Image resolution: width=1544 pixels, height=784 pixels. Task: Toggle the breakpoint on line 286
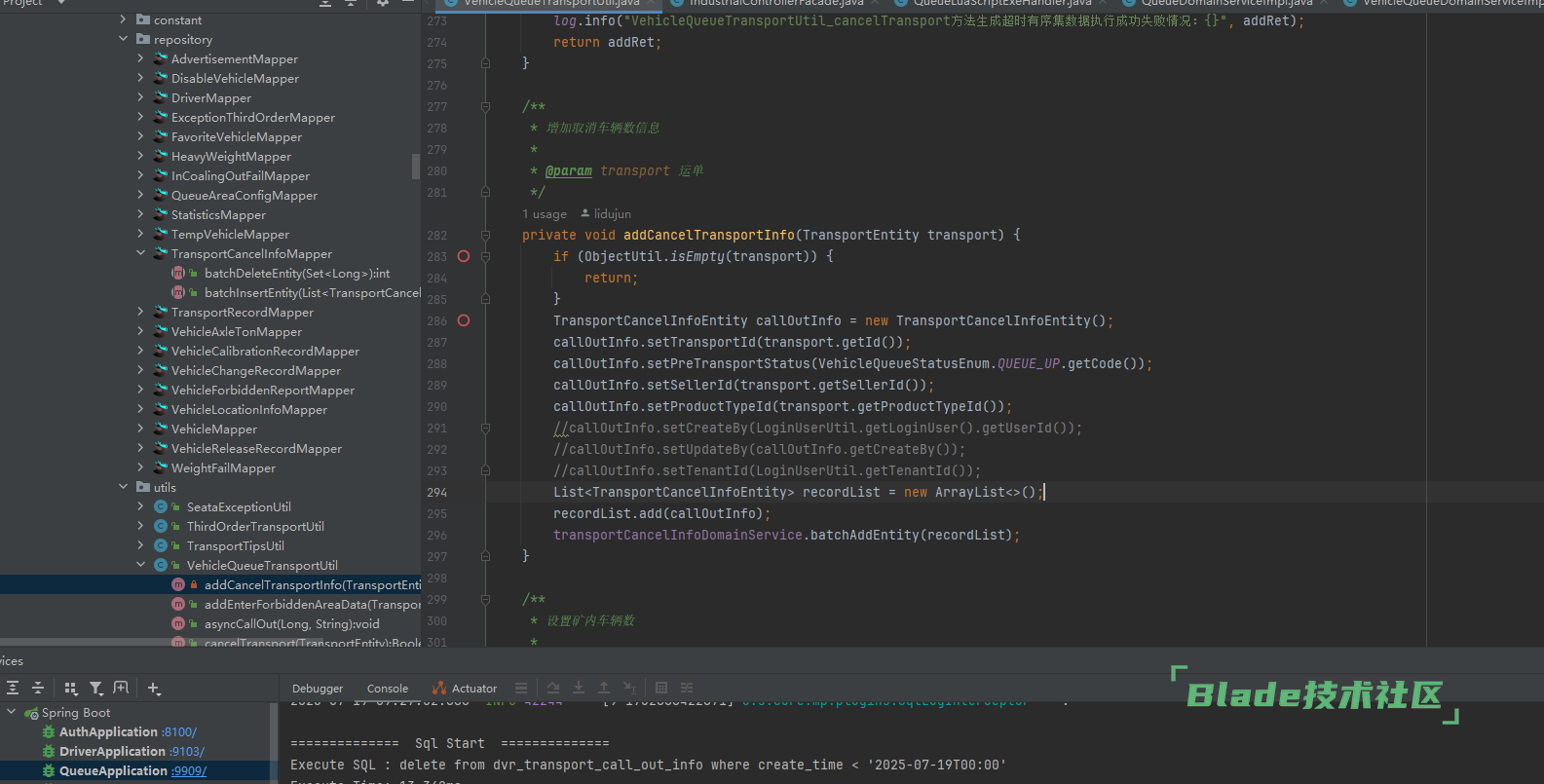point(464,320)
